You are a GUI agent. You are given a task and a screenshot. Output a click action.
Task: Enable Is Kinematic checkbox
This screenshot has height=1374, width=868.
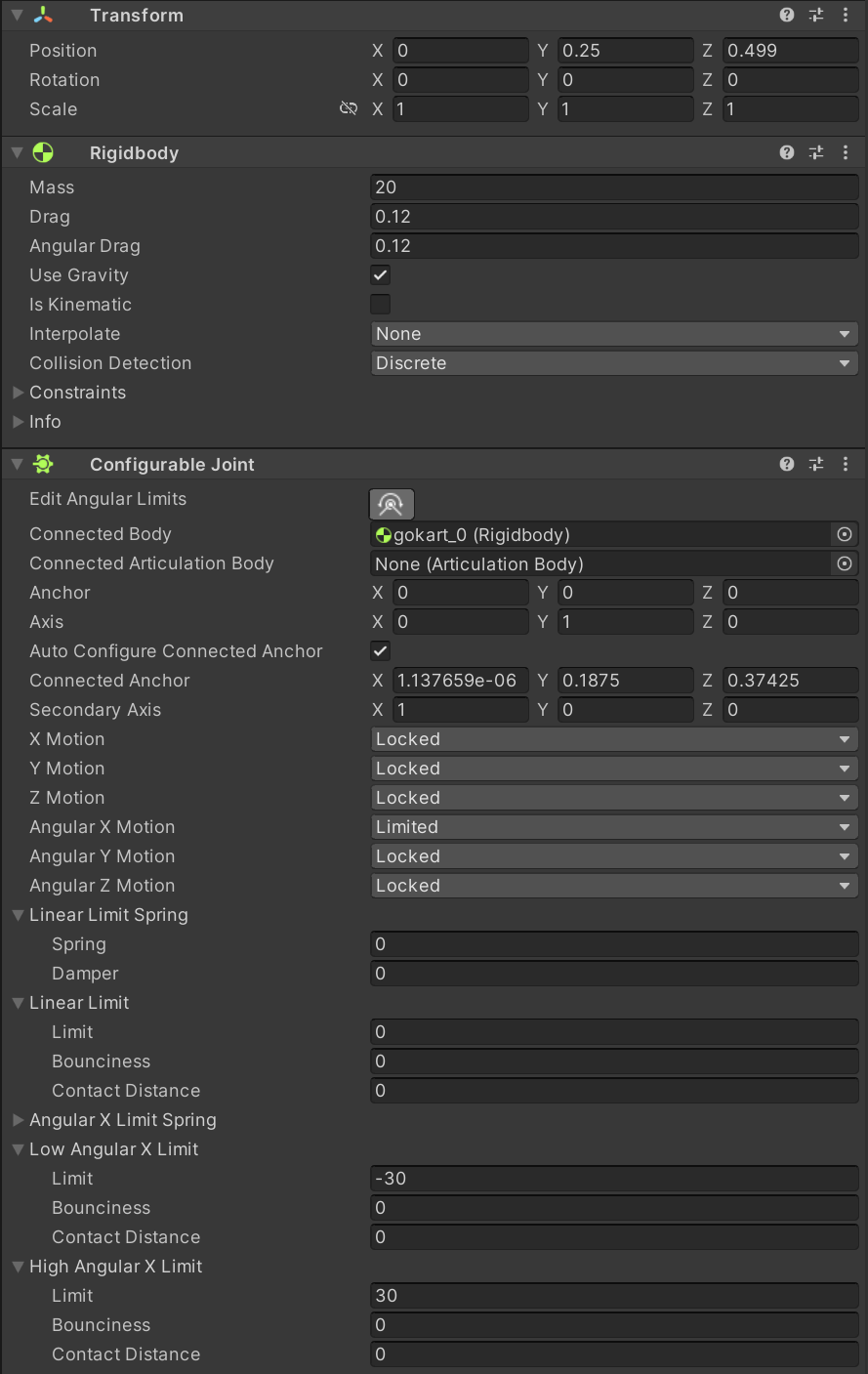click(381, 305)
